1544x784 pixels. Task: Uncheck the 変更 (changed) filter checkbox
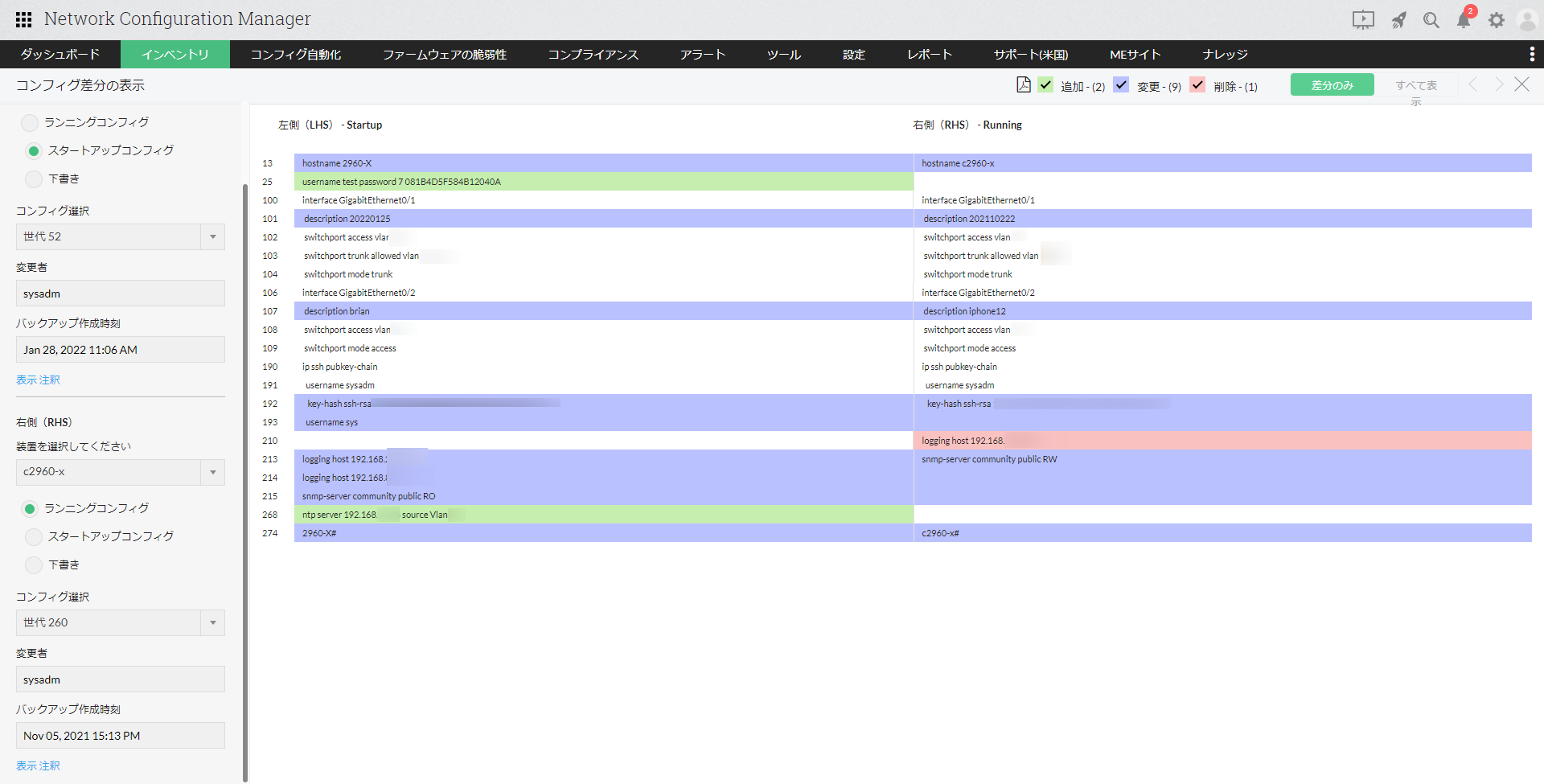point(1121,84)
